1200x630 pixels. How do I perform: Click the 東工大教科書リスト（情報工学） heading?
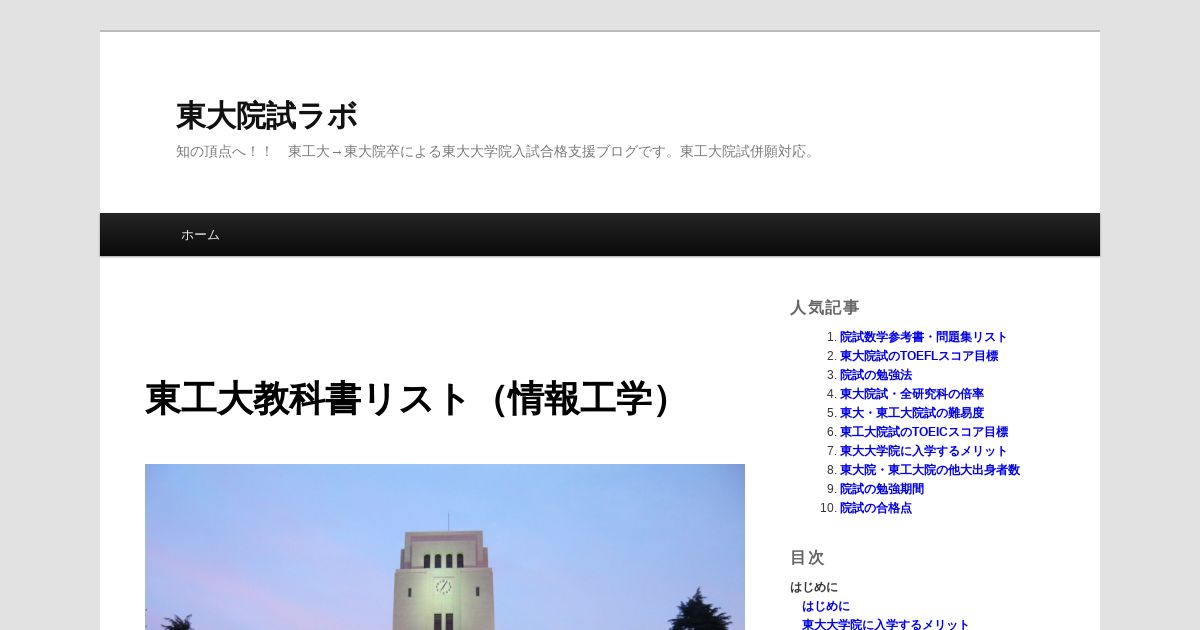416,398
